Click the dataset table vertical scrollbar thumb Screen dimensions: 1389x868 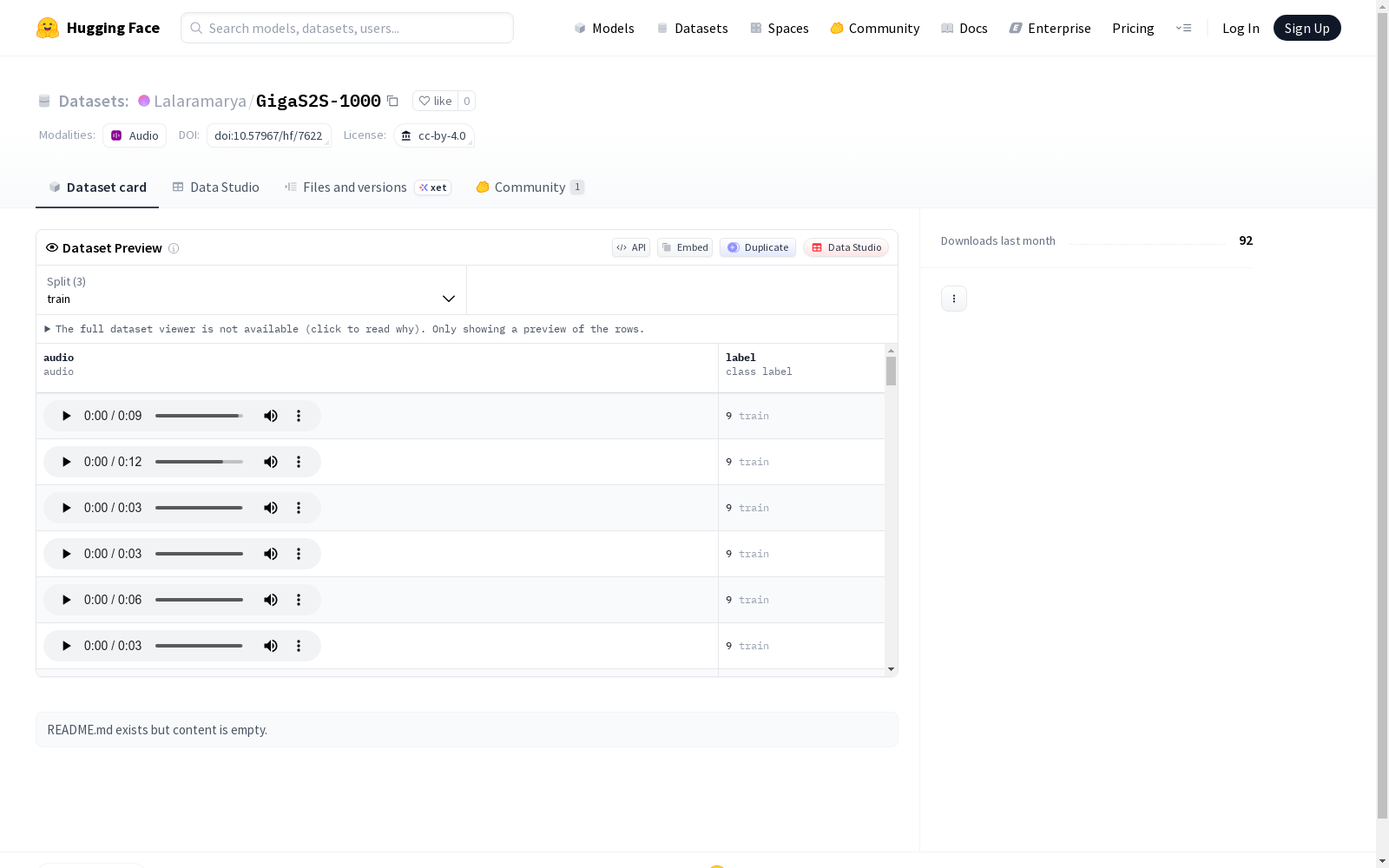tap(891, 371)
